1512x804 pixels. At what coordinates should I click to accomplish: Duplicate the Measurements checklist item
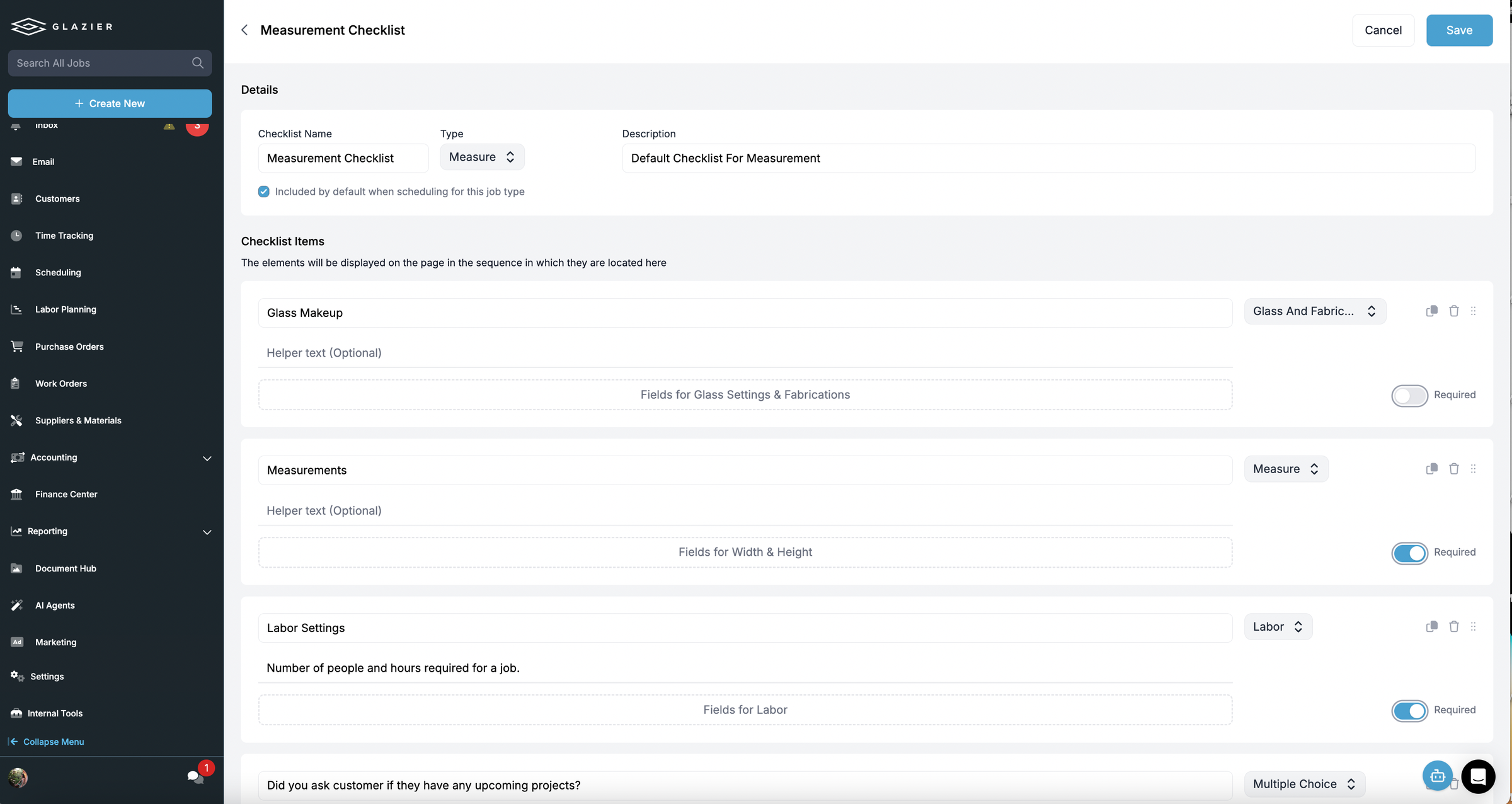[1431, 469]
